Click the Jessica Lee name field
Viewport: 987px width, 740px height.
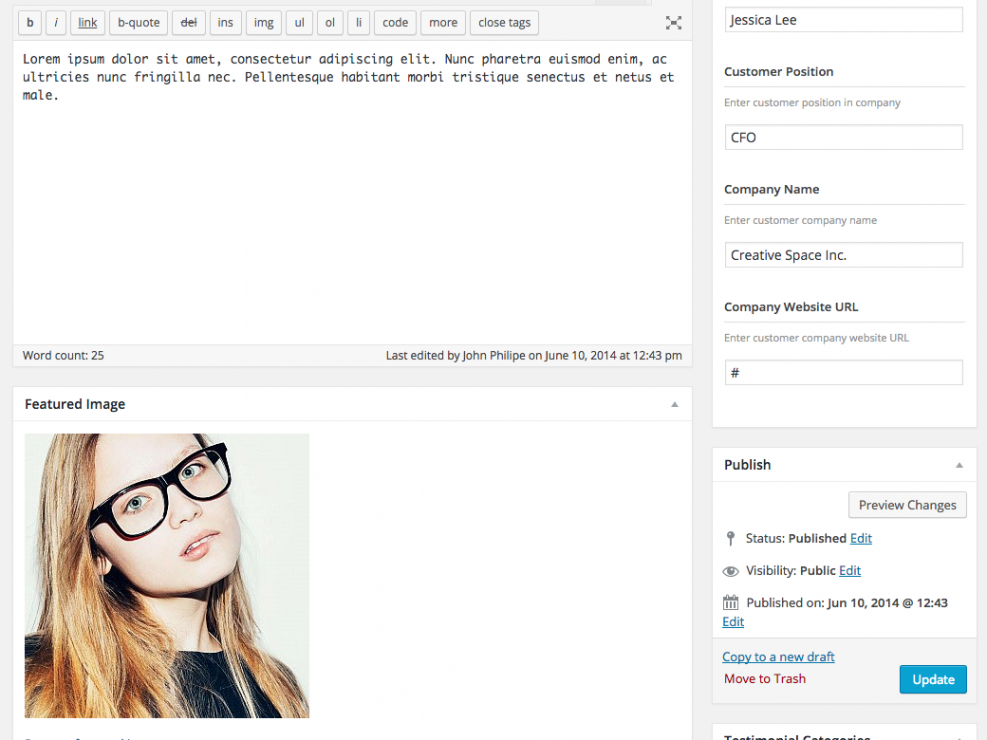click(x=843, y=20)
